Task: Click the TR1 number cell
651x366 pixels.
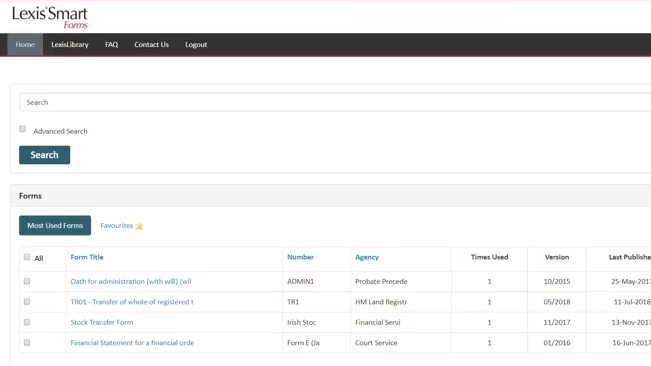Action: point(293,302)
